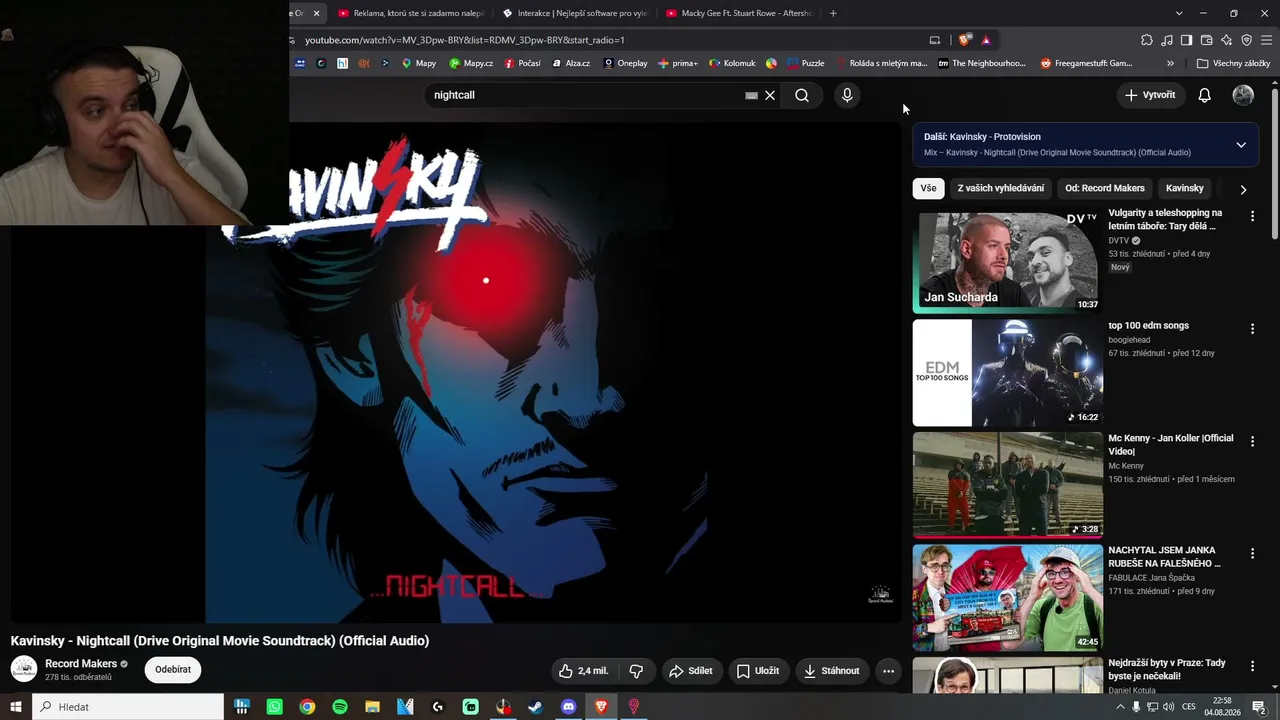
Task: Click the Odebírat subscribe button
Action: pyautogui.click(x=173, y=670)
